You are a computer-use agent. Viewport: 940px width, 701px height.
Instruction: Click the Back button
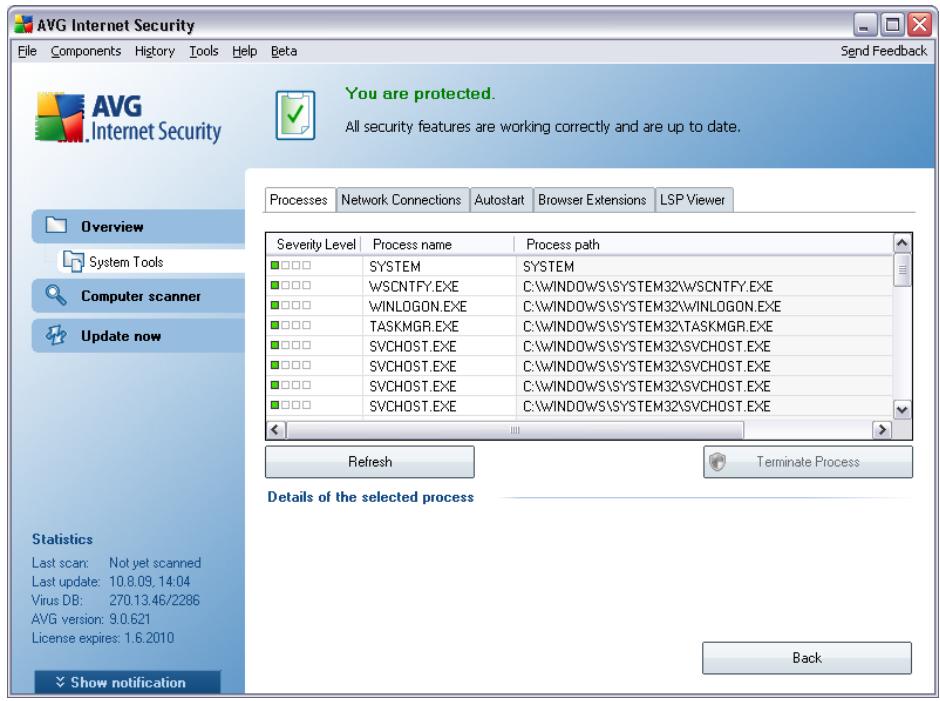tap(807, 658)
